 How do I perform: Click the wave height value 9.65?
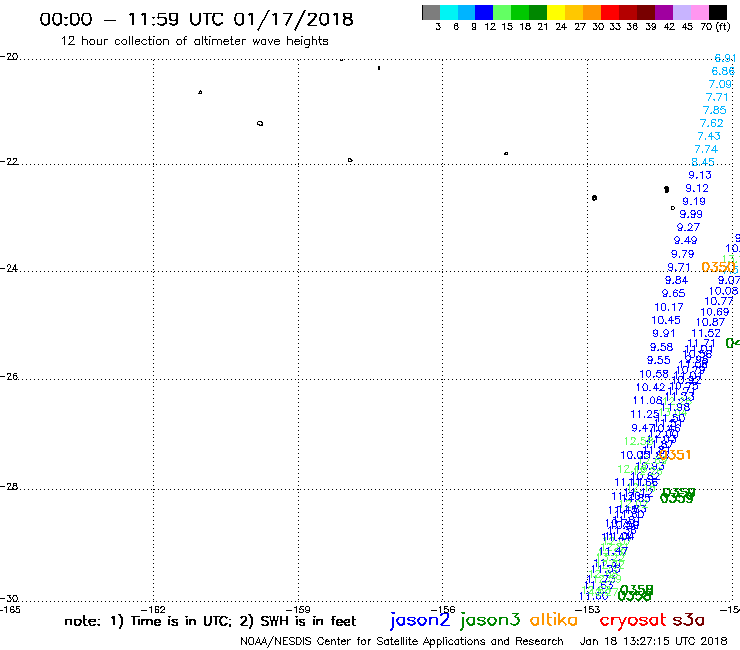coord(673,294)
